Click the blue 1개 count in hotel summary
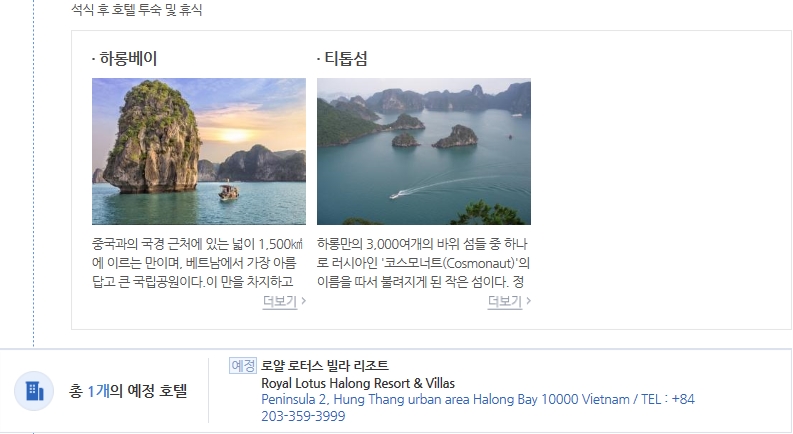Image resolution: width=793 pixels, height=434 pixels. click(x=99, y=390)
